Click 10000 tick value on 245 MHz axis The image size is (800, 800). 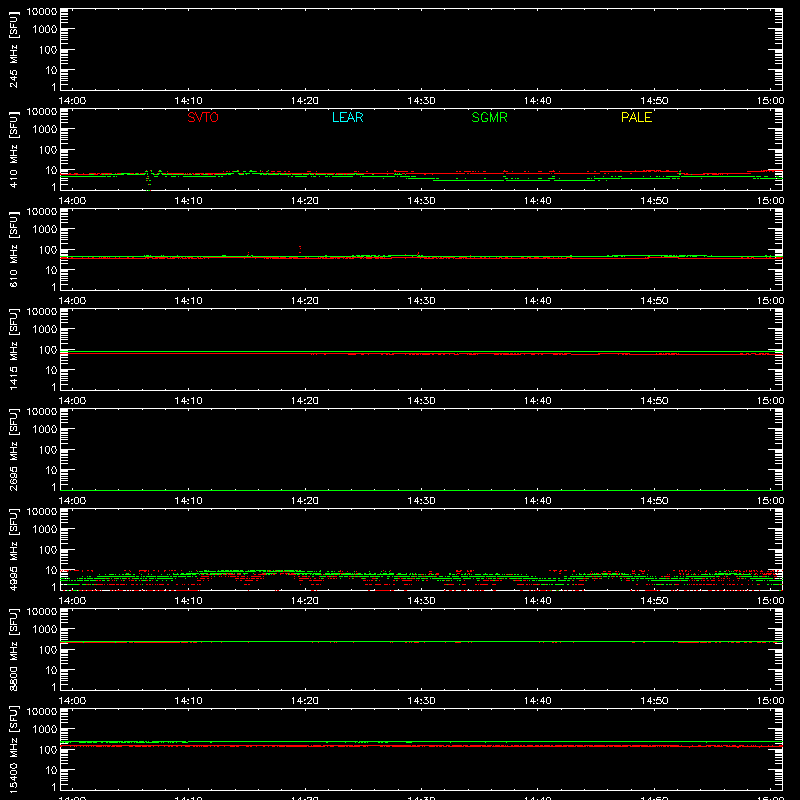(42, 12)
